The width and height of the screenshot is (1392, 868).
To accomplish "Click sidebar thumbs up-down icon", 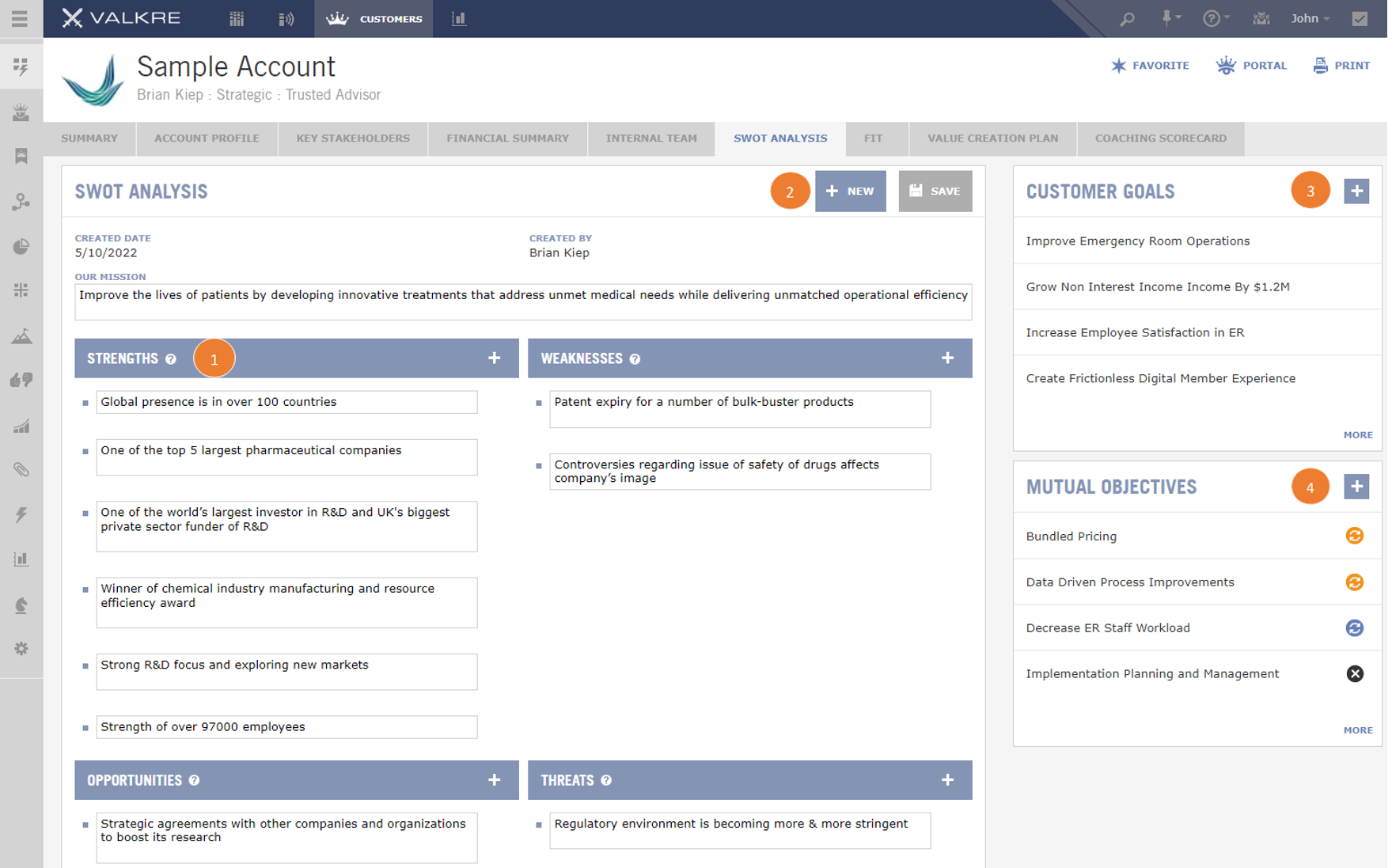I will tap(21, 381).
